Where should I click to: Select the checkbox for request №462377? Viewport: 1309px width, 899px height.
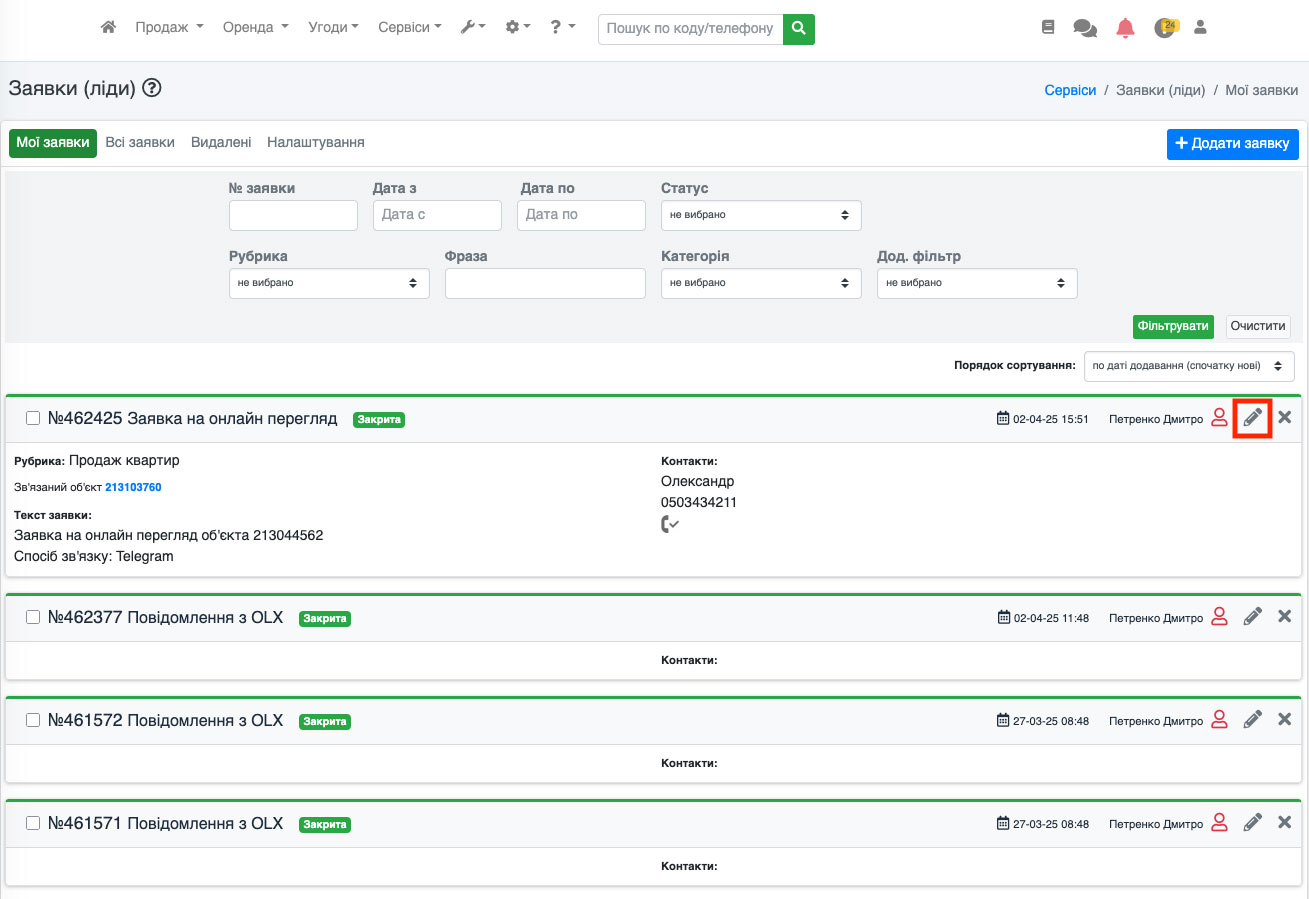click(x=33, y=618)
